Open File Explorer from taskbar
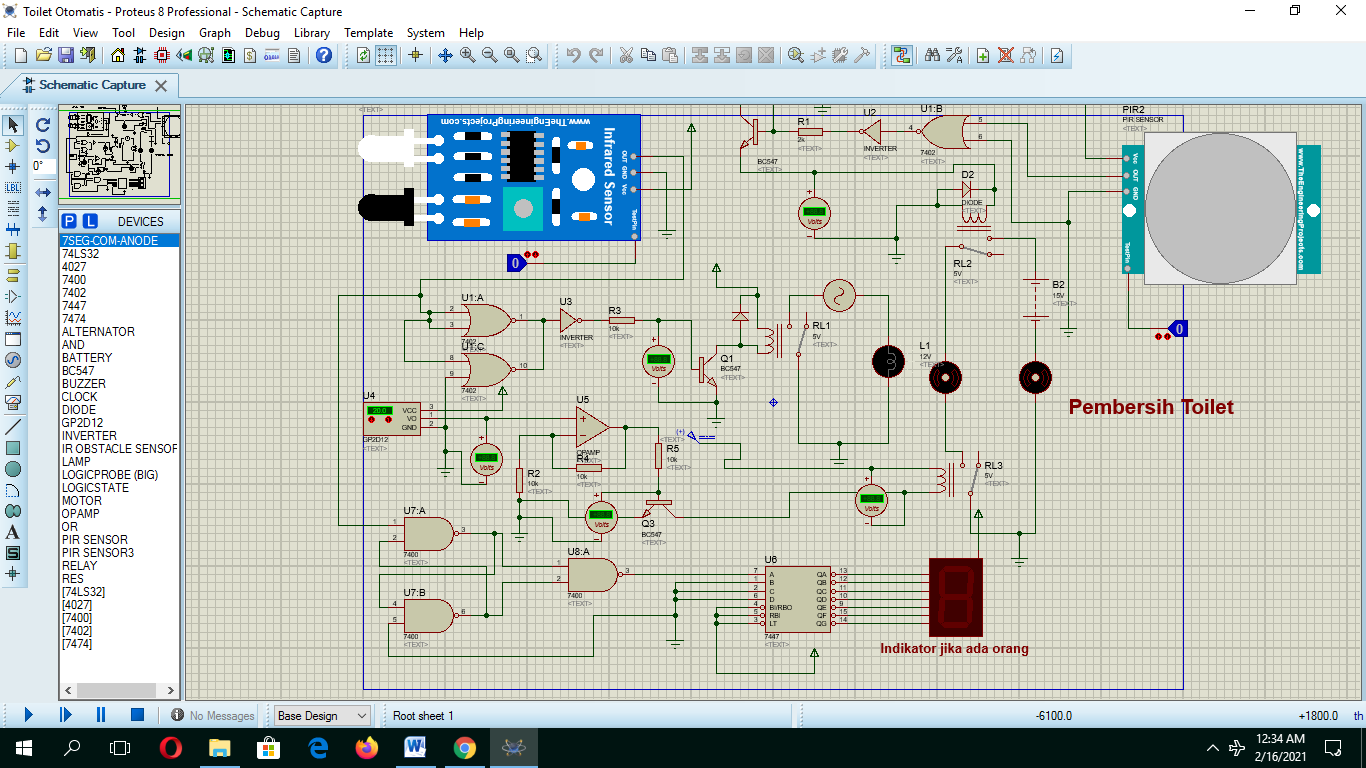The width and height of the screenshot is (1366, 768). pos(220,747)
